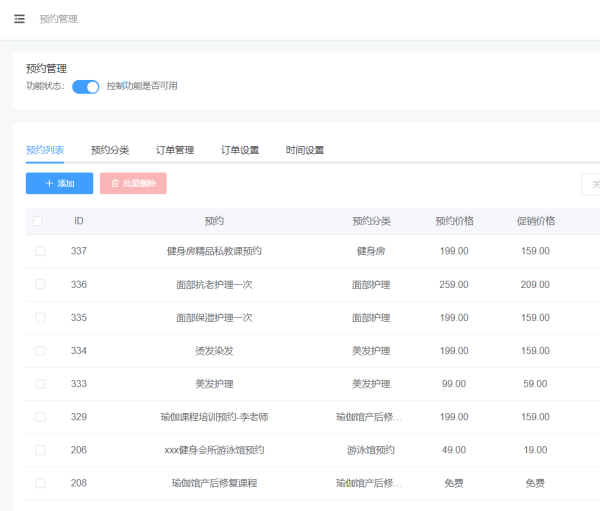The image size is (600, 511).
Task: Click the search input field at right
Action: [591, 184]
